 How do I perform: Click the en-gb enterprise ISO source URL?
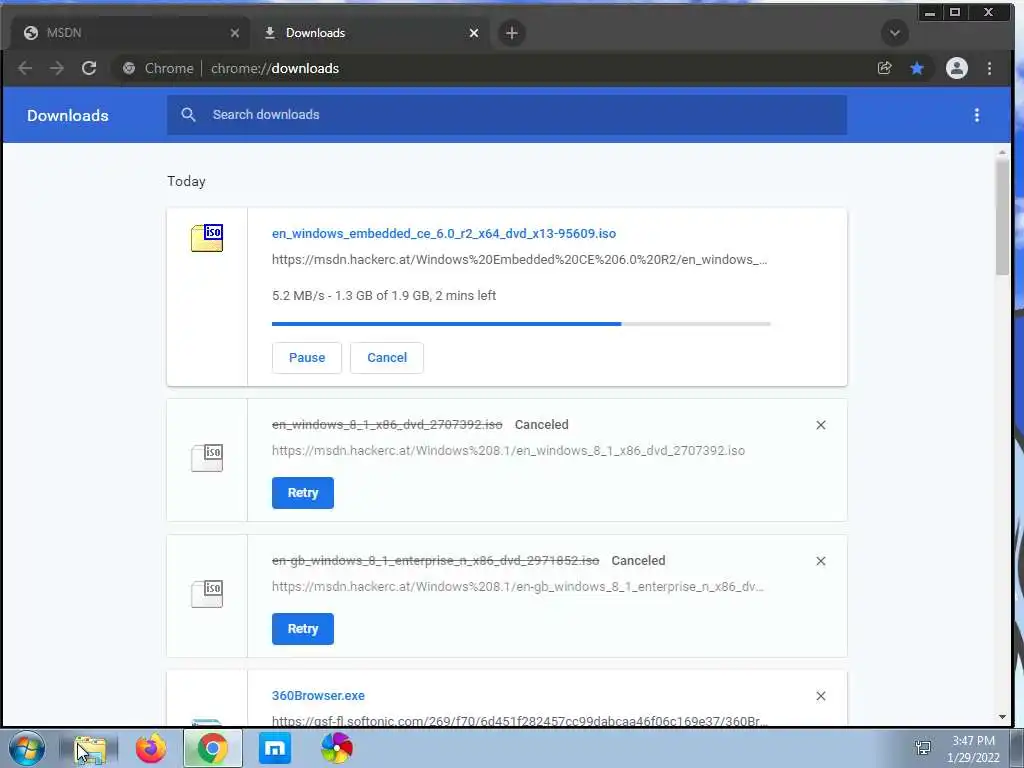517,586
